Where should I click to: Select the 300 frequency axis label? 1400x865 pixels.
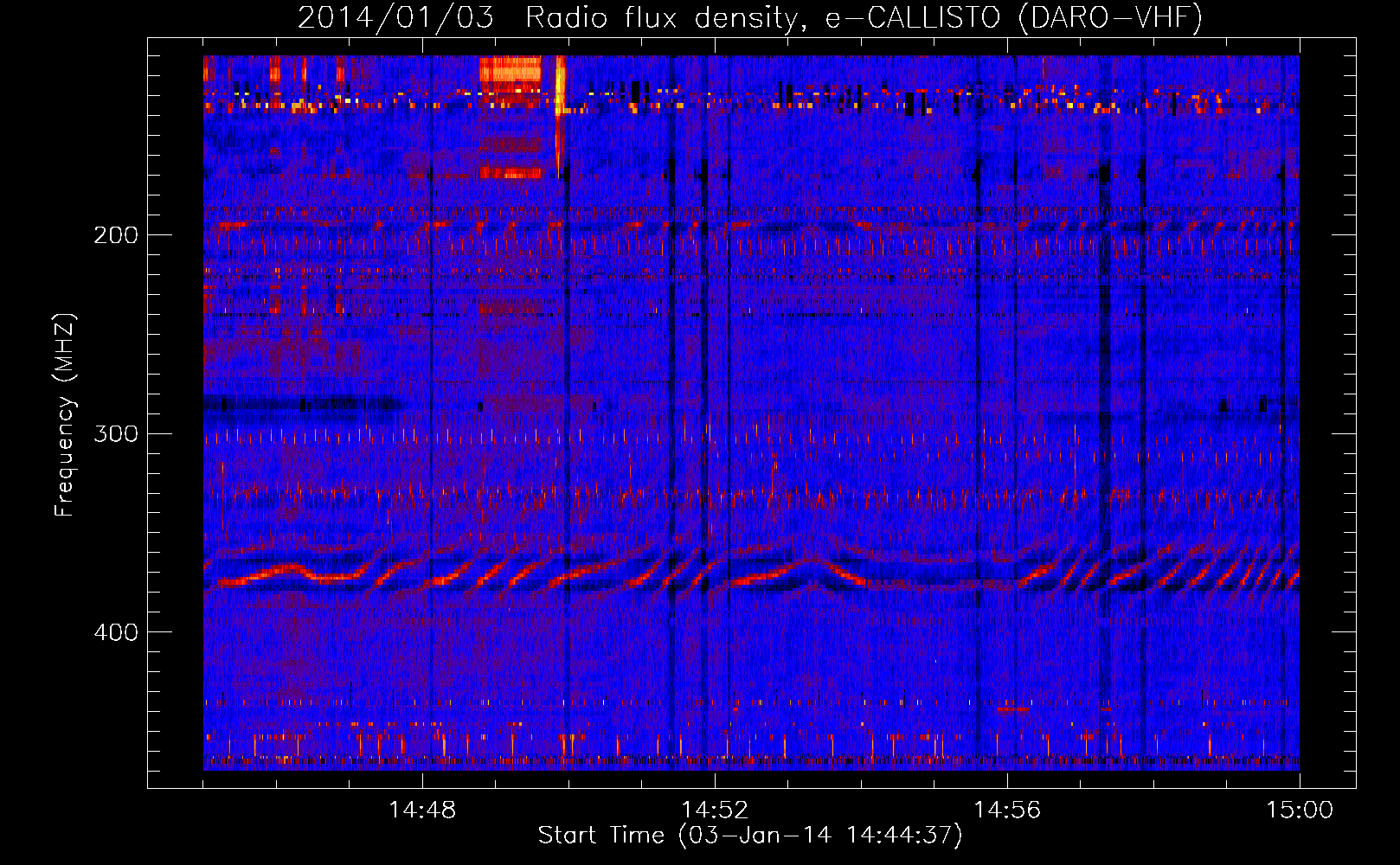pos(116,433)
